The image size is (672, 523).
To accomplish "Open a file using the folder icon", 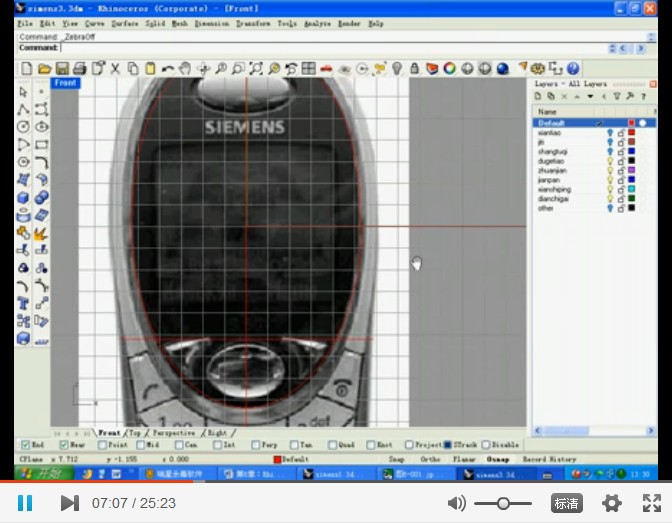I will point(44,69).
